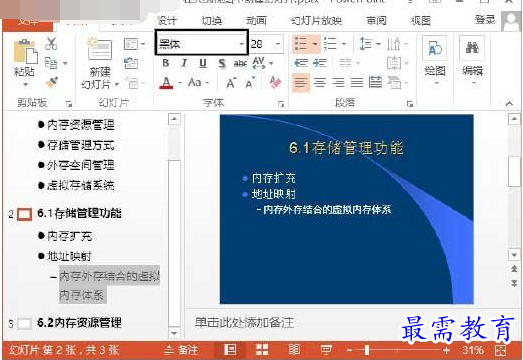Image resolution: width=523 pixels, height=360 pixels.
Task: Open the font dialog launcher
Action: pyautogui.click(x=281, y=104)
